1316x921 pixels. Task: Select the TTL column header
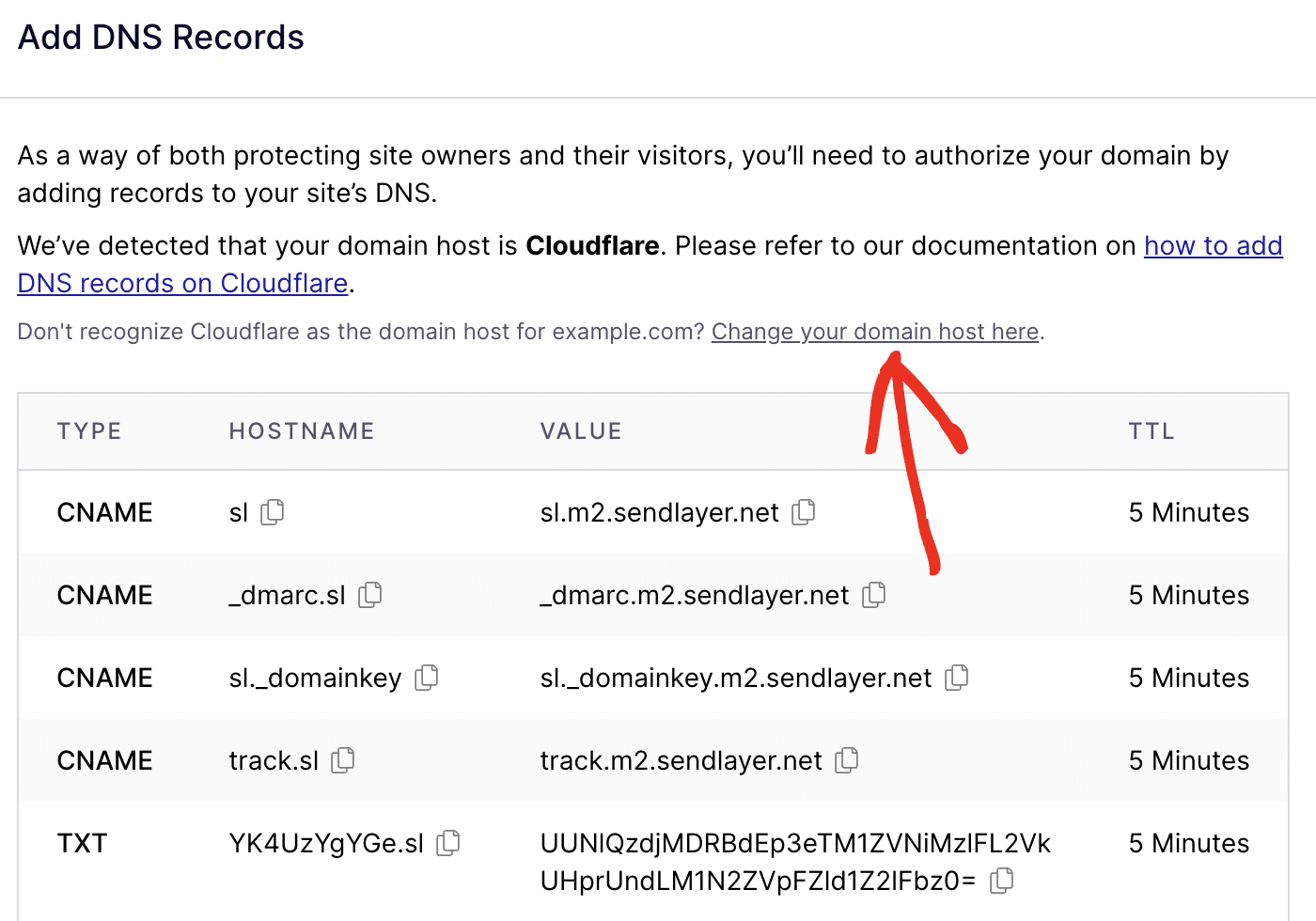[x=1151, y=430]
